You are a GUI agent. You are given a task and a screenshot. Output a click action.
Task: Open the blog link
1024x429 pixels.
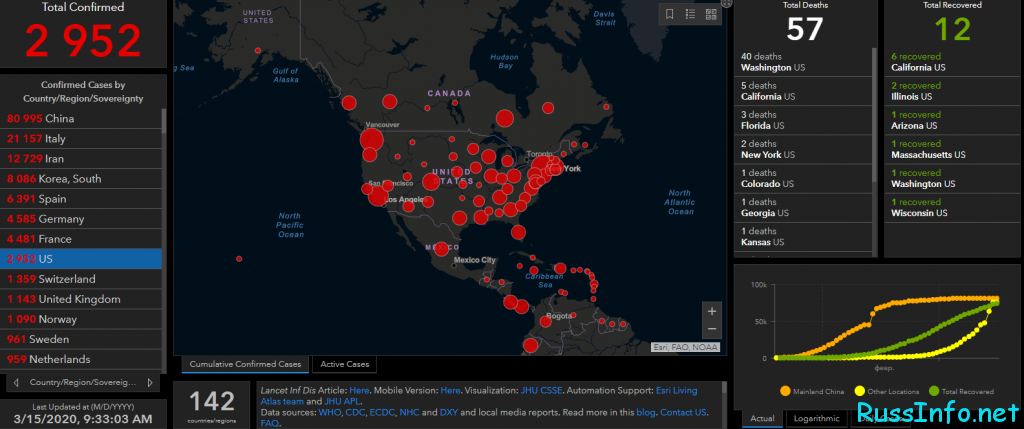click(x=646, y=413)
